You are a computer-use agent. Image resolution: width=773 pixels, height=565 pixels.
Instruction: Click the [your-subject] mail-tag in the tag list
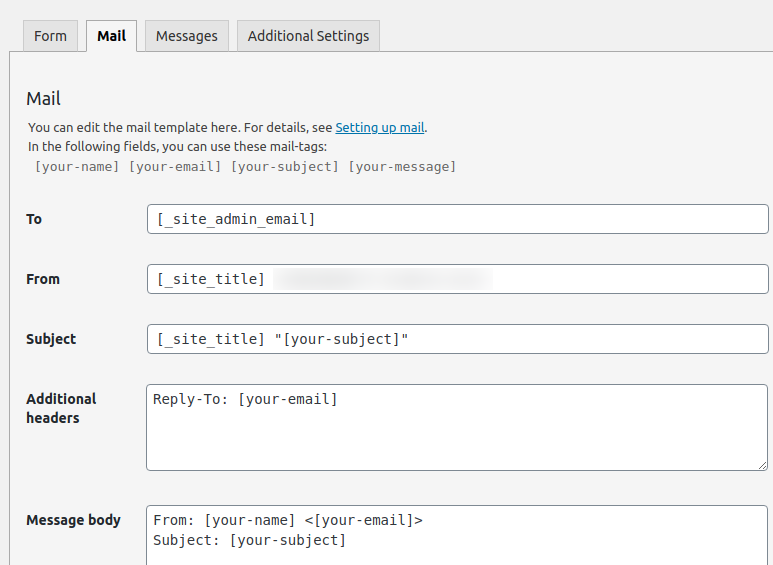pyautogui.click(x=285, y=166)
